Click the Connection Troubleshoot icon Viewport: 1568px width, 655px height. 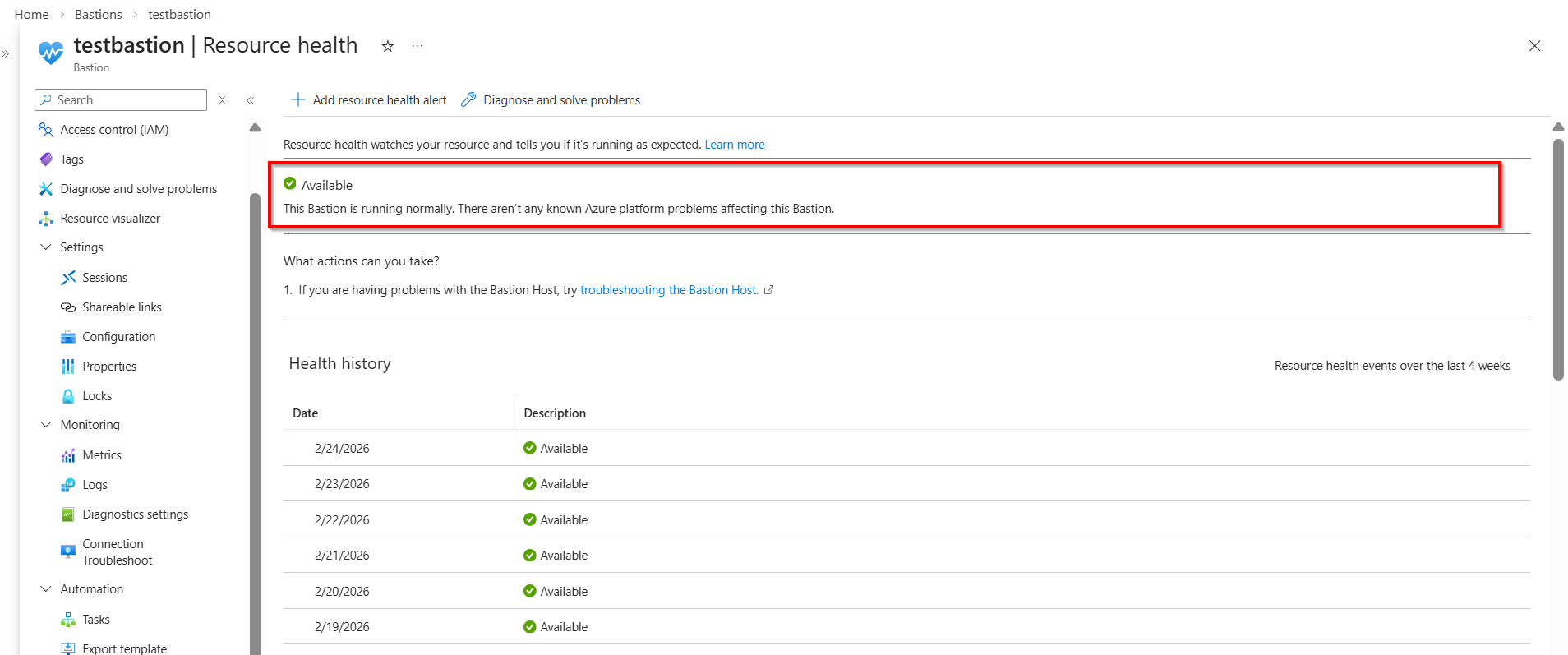68,551
